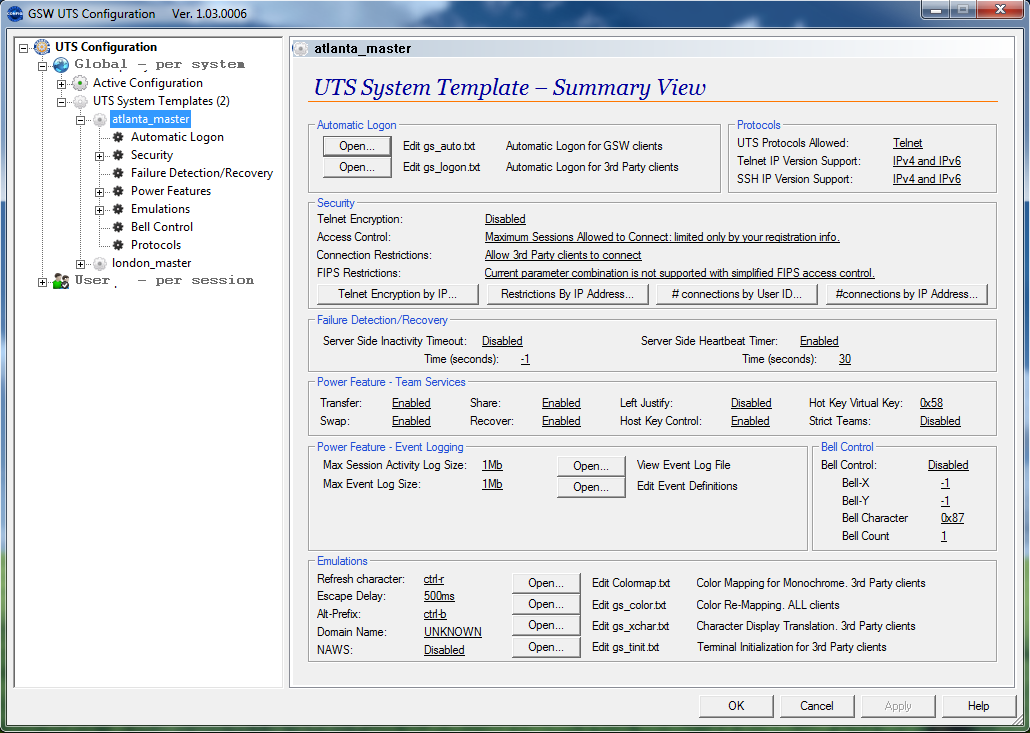
Task: Click the gear icon beside Security
Action: click(118, 155)
